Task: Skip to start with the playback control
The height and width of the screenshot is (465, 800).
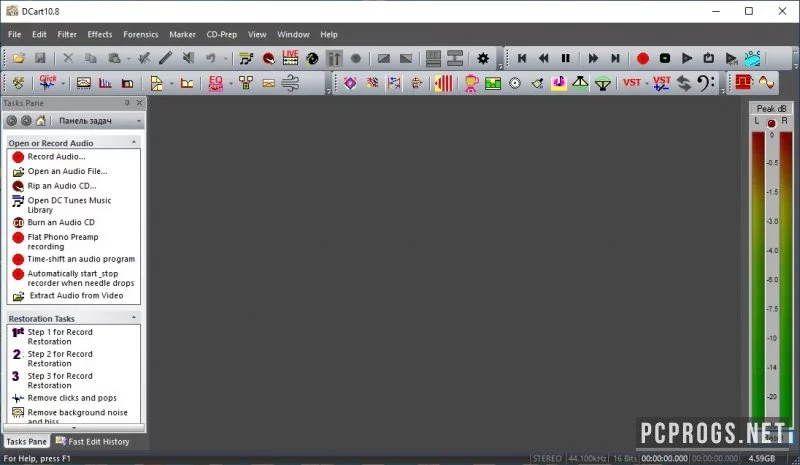Action: pyautogui.click(x=521, y=59)
